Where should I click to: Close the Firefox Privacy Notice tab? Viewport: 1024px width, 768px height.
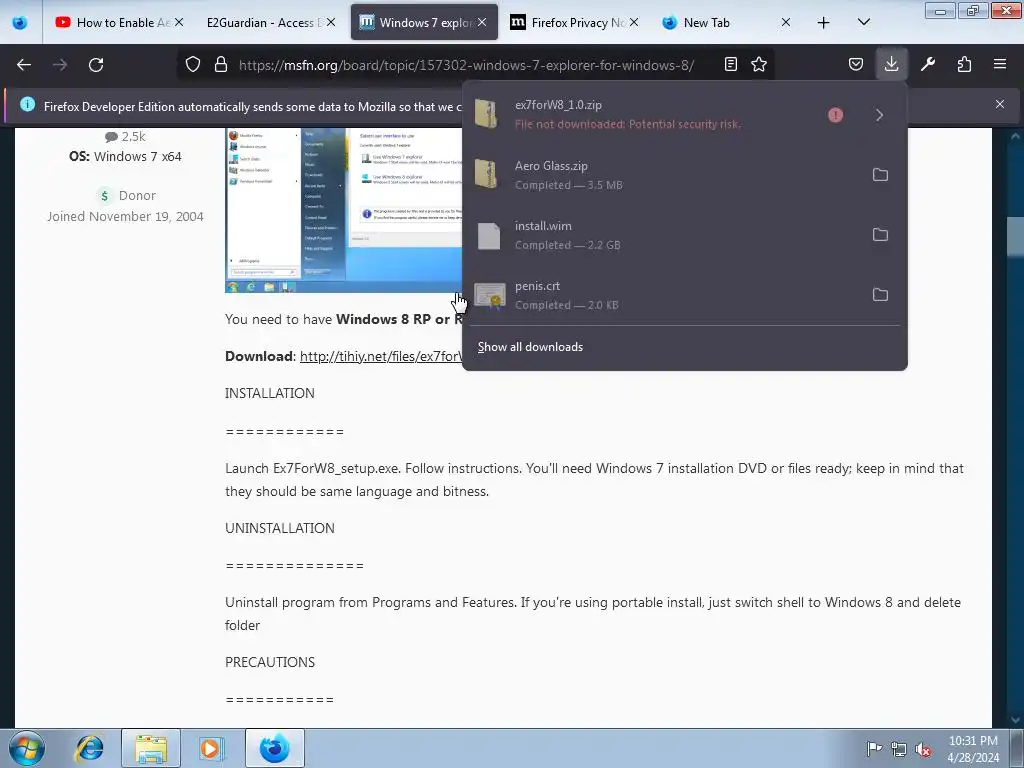633,22
